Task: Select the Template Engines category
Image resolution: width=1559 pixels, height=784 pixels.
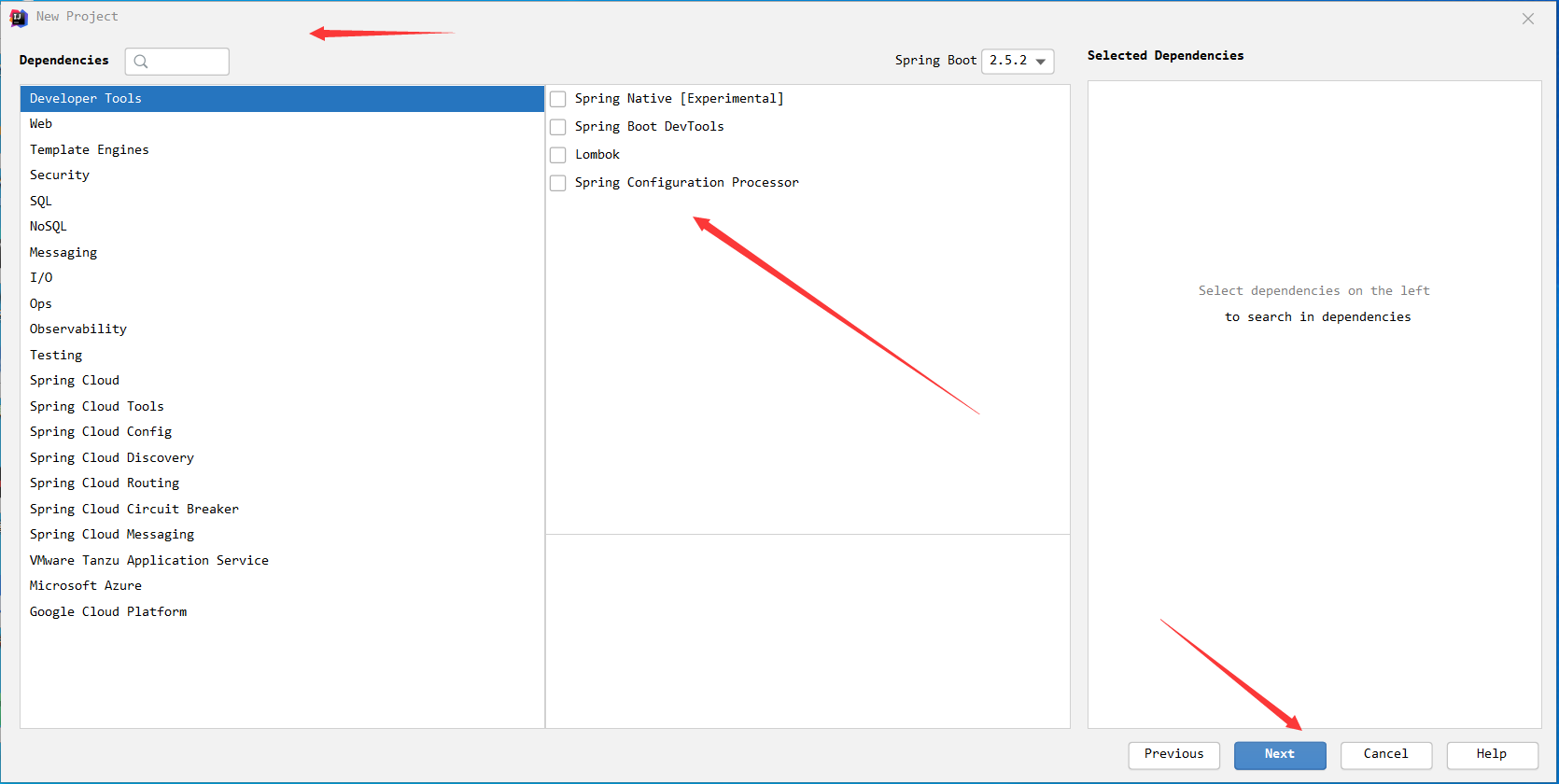Action: tap(90, 149)
